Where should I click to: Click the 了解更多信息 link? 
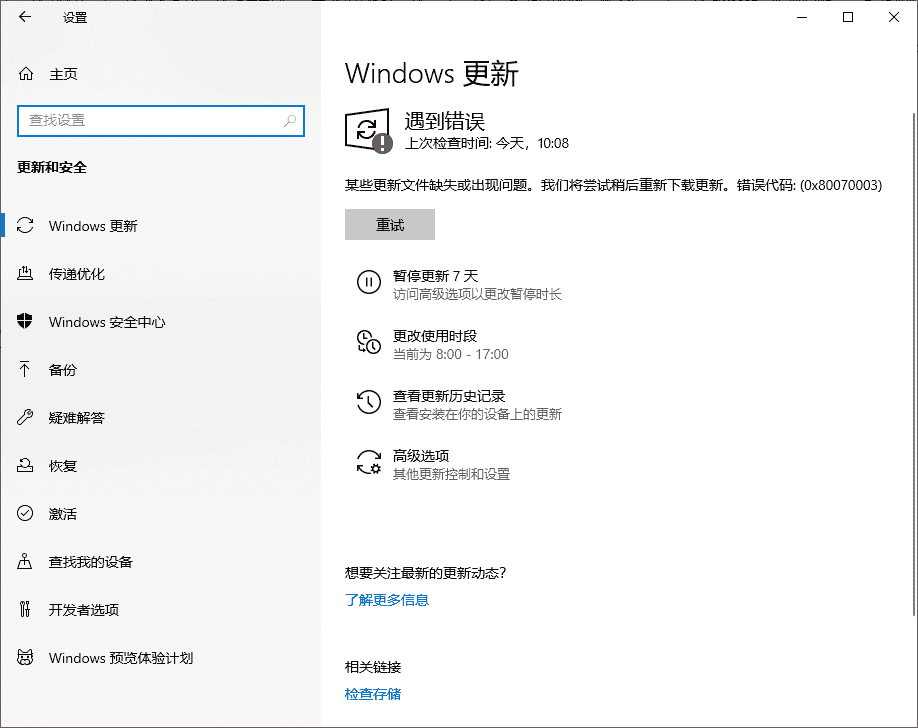[387, 600]
